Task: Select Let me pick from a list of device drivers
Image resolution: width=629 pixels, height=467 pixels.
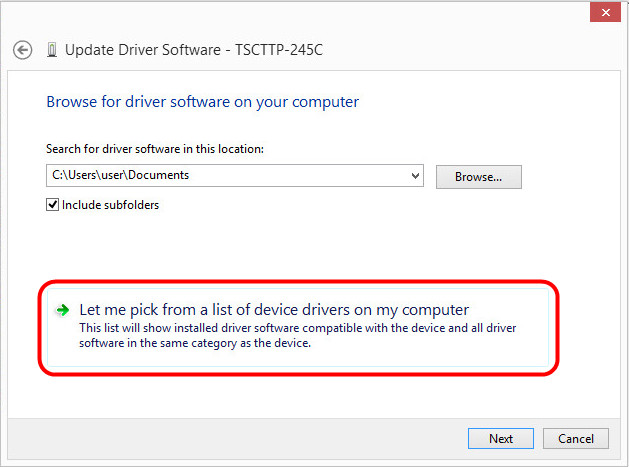Action: click(x=274, y=310)
